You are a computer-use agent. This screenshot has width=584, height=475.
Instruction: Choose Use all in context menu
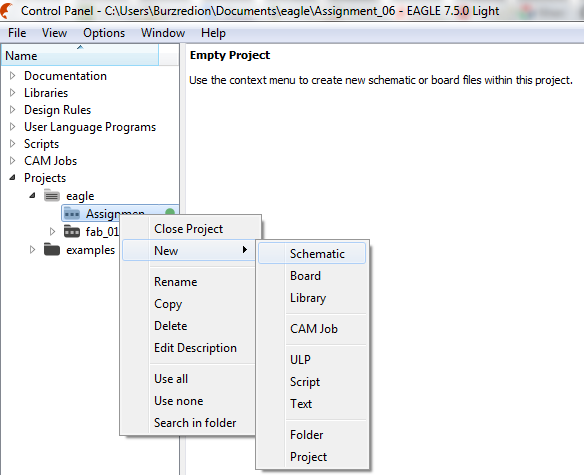188,378
